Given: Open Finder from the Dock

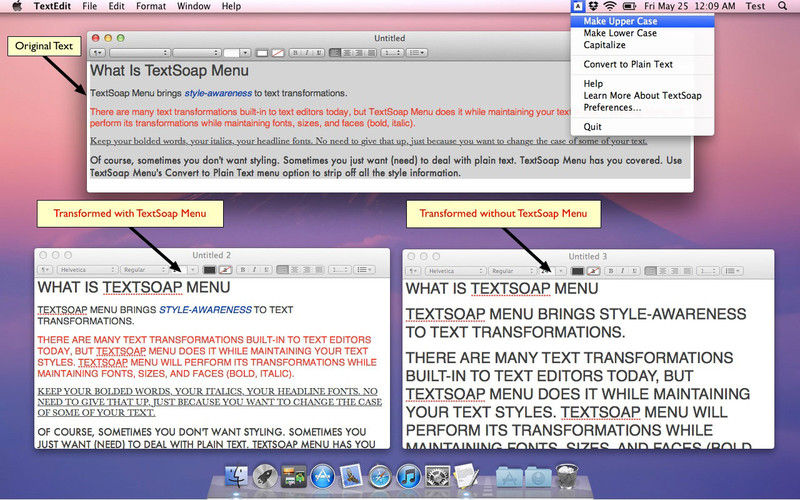Looking at the screenshot, I should coord(236,478).
